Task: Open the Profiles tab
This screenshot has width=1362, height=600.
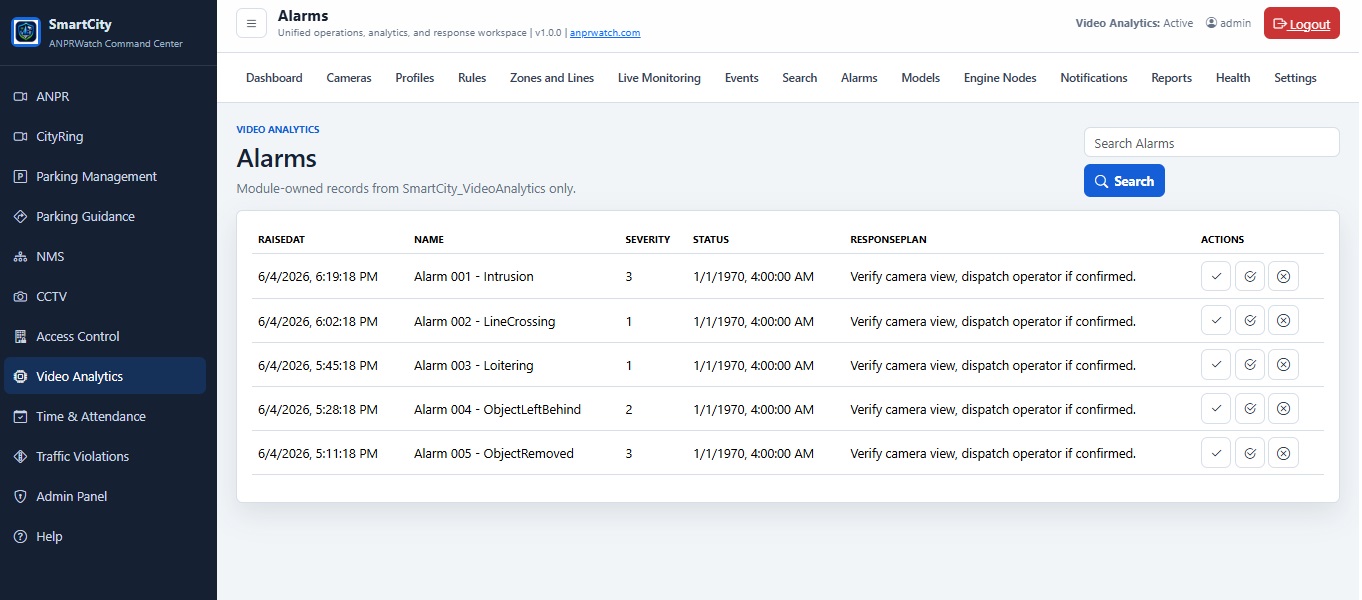Action: pyautogui.click(x=415, y=78)
